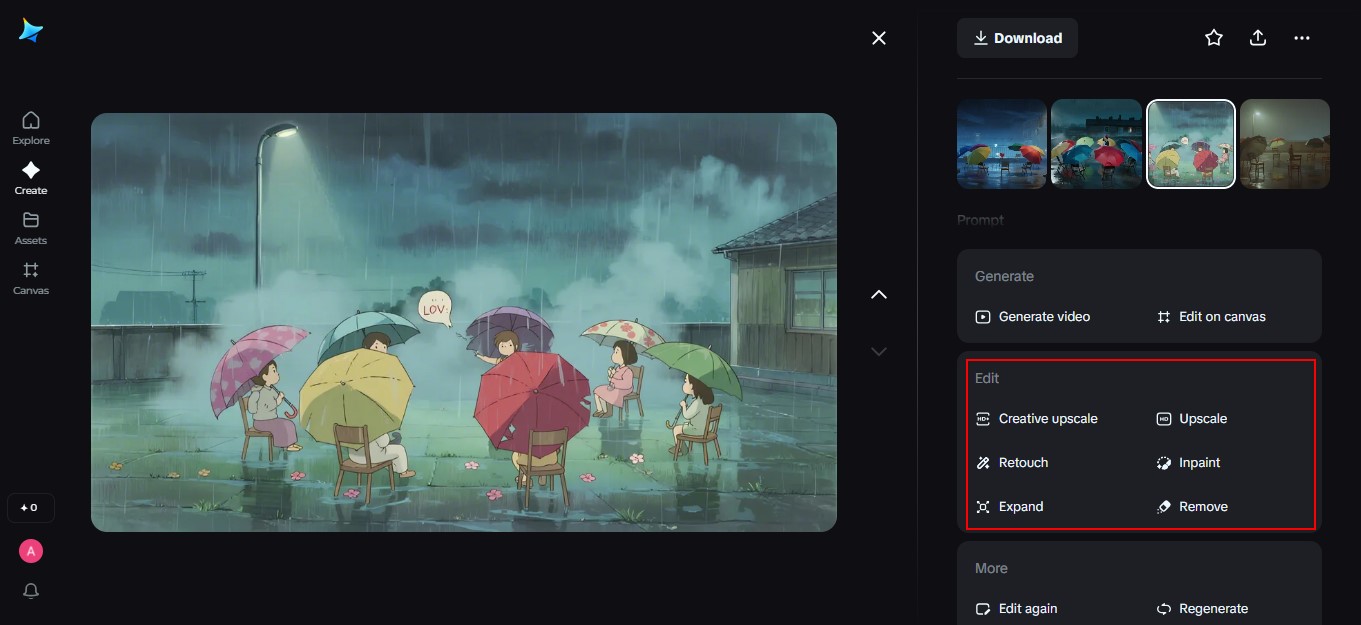Close the image preview with X

pyautogui.click(x=879, y=38)
